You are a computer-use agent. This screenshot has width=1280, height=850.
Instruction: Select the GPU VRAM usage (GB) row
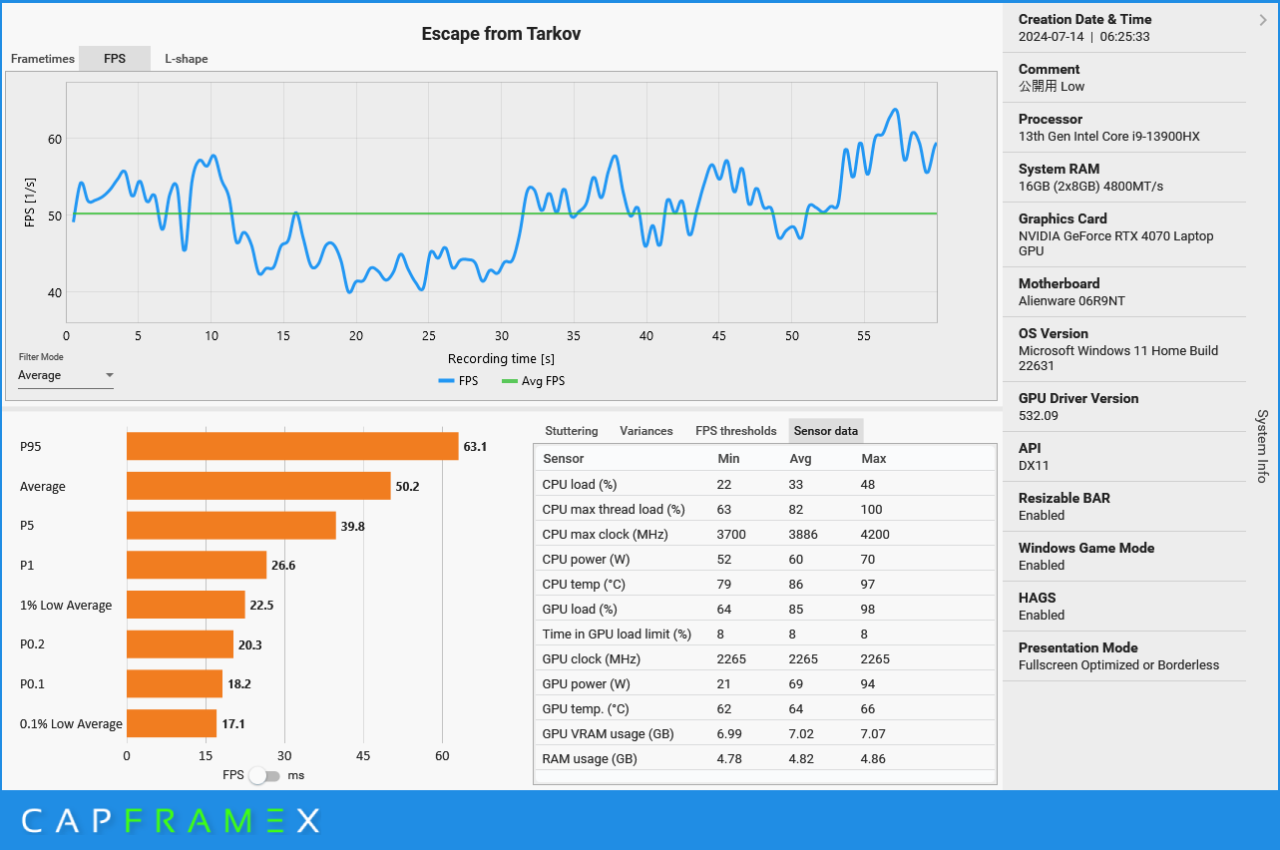pyautogui.click(x=765, y=734)
